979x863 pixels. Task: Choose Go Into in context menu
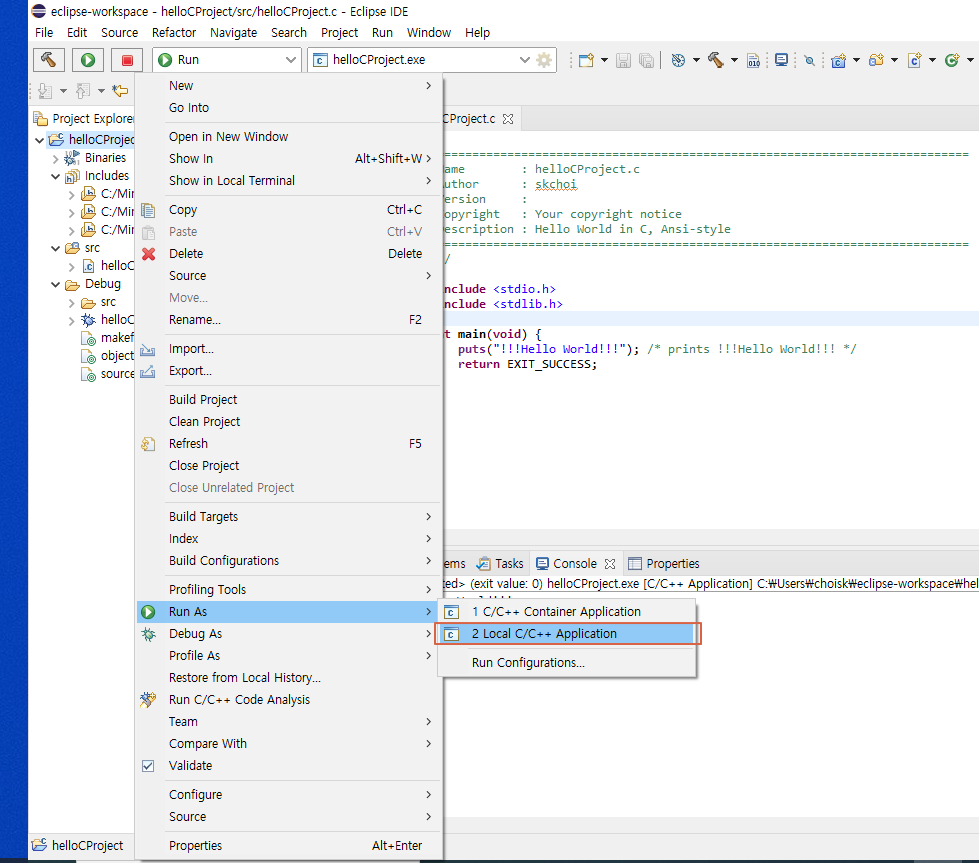coord(289,107)
